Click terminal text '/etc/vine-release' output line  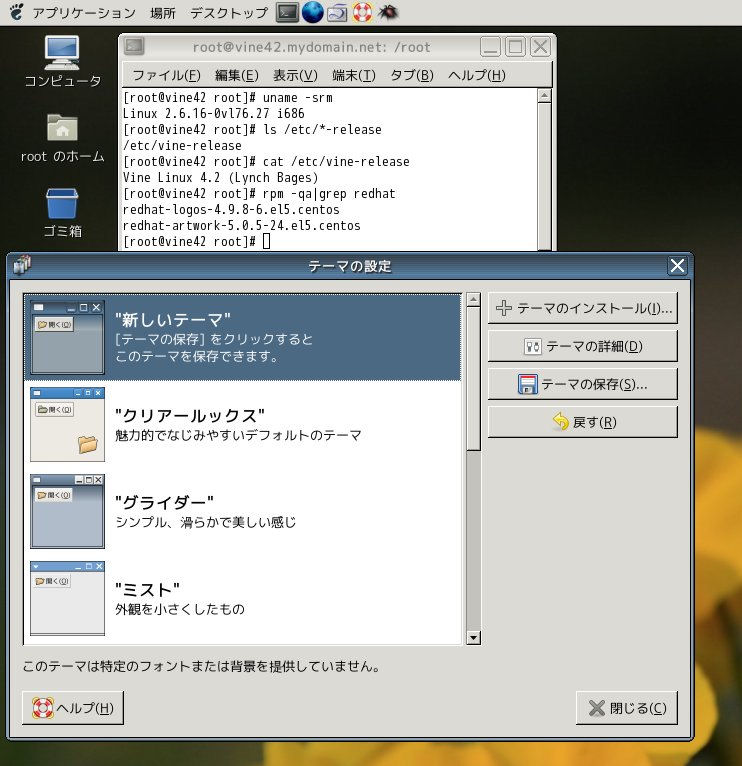(x=182, y=146)
